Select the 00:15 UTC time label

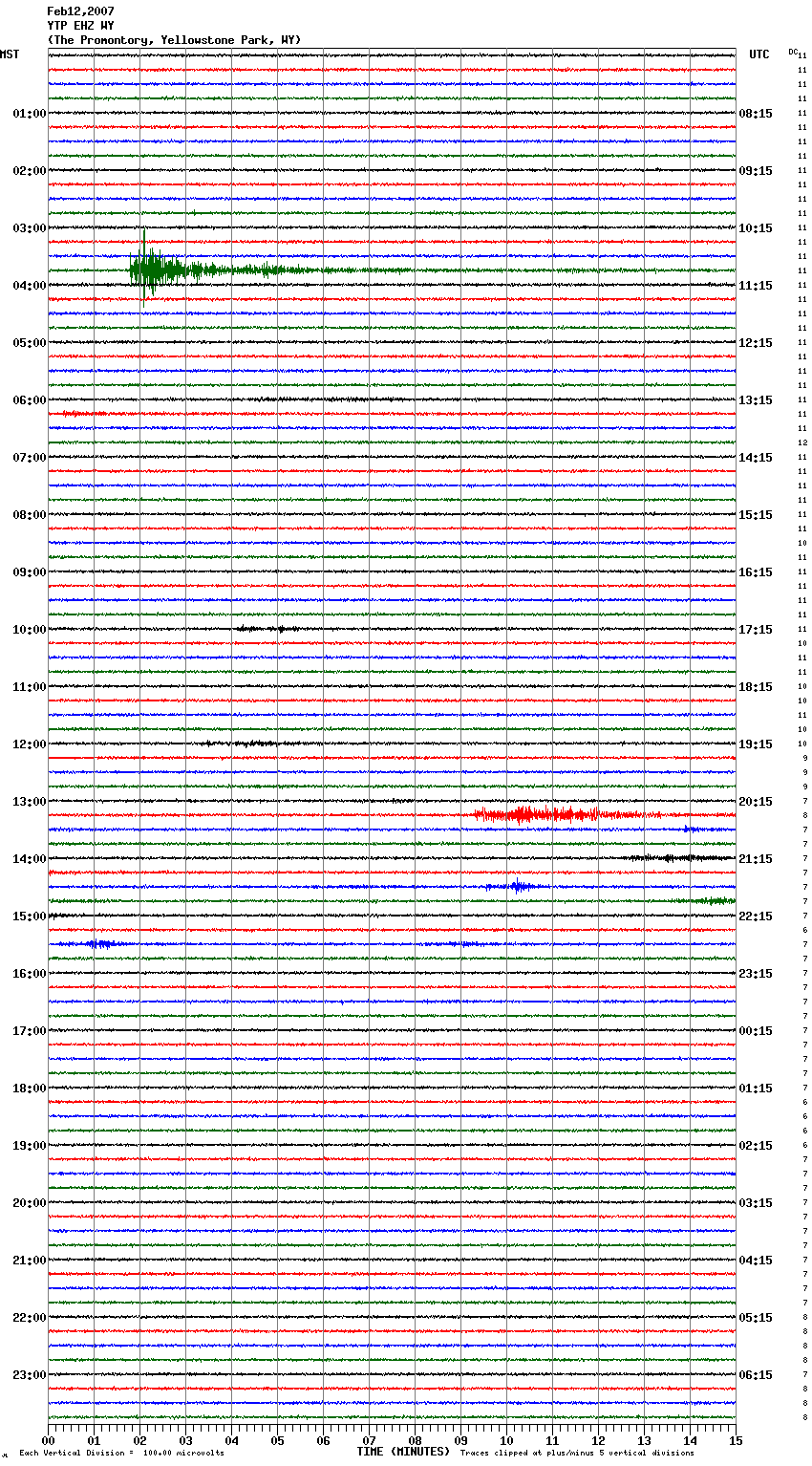click(756, 1031)
